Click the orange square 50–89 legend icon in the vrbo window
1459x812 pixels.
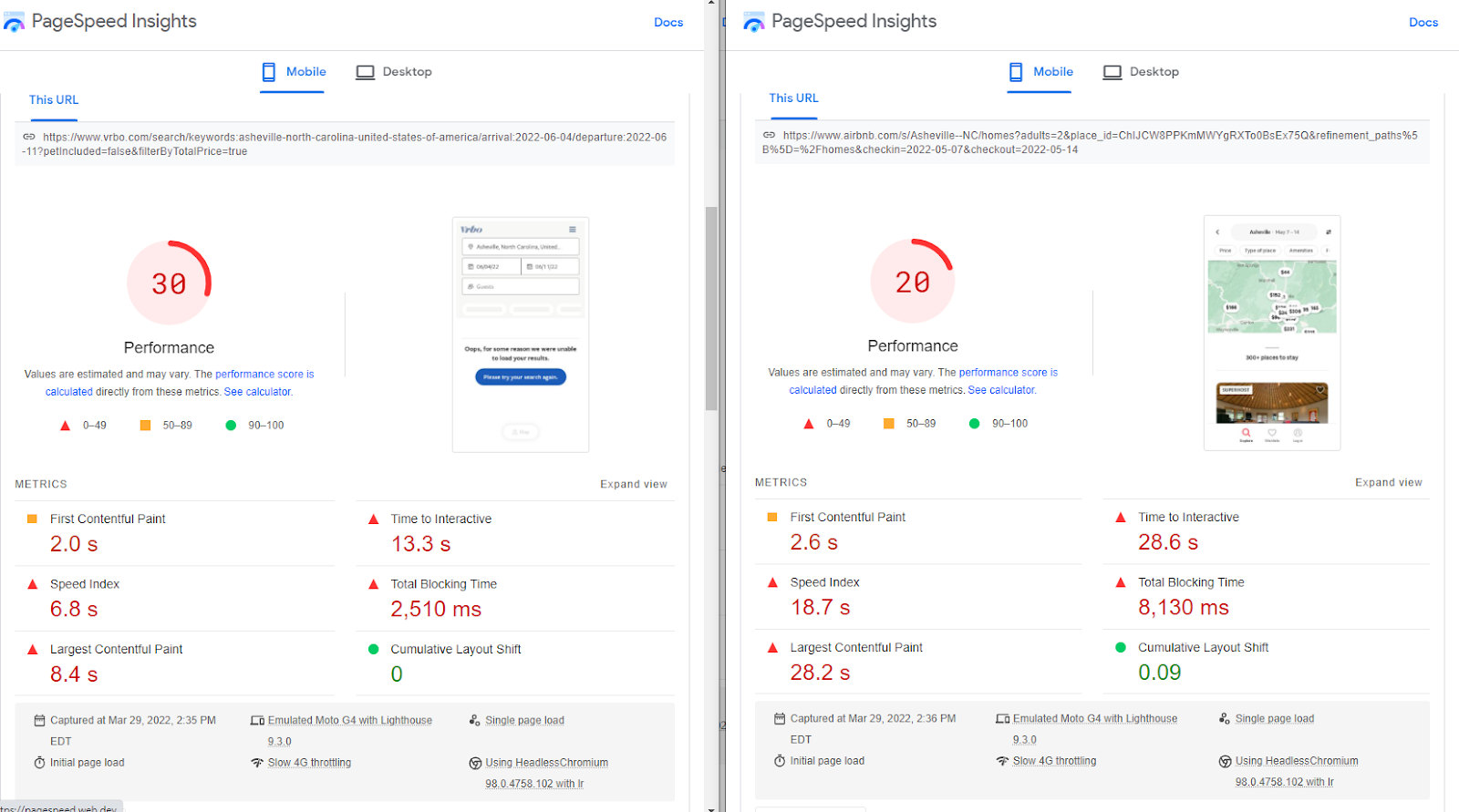pos(145,426)
